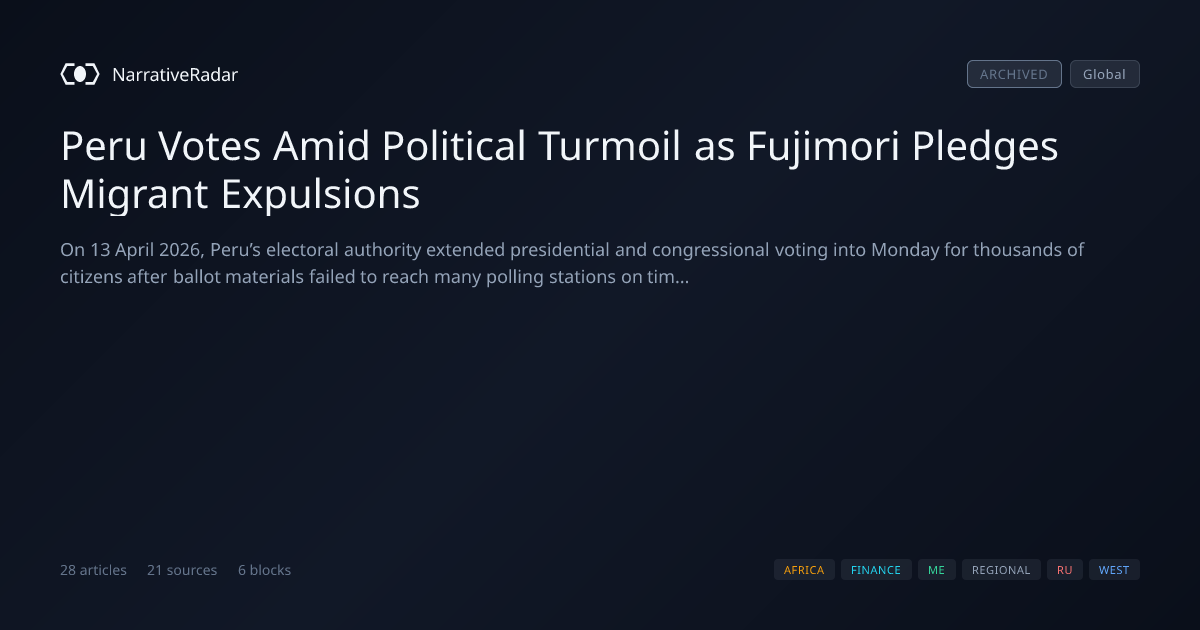Select the blue WEST tag

click(x=1114, y=570)
